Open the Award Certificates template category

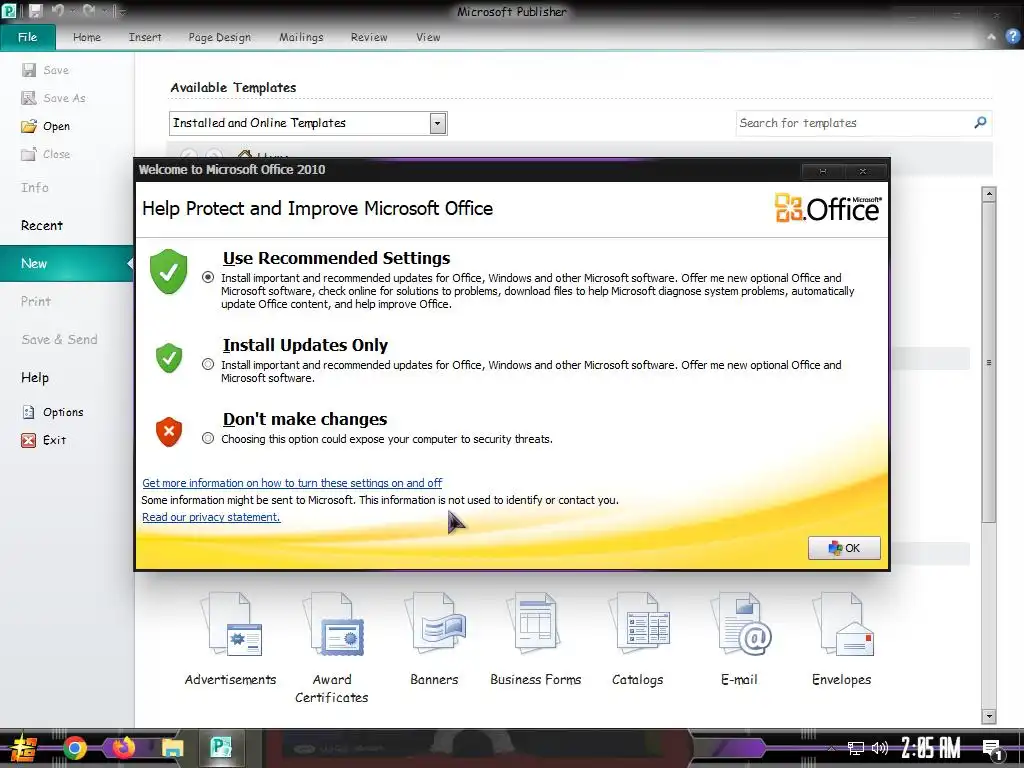click(x=332, y=648)
